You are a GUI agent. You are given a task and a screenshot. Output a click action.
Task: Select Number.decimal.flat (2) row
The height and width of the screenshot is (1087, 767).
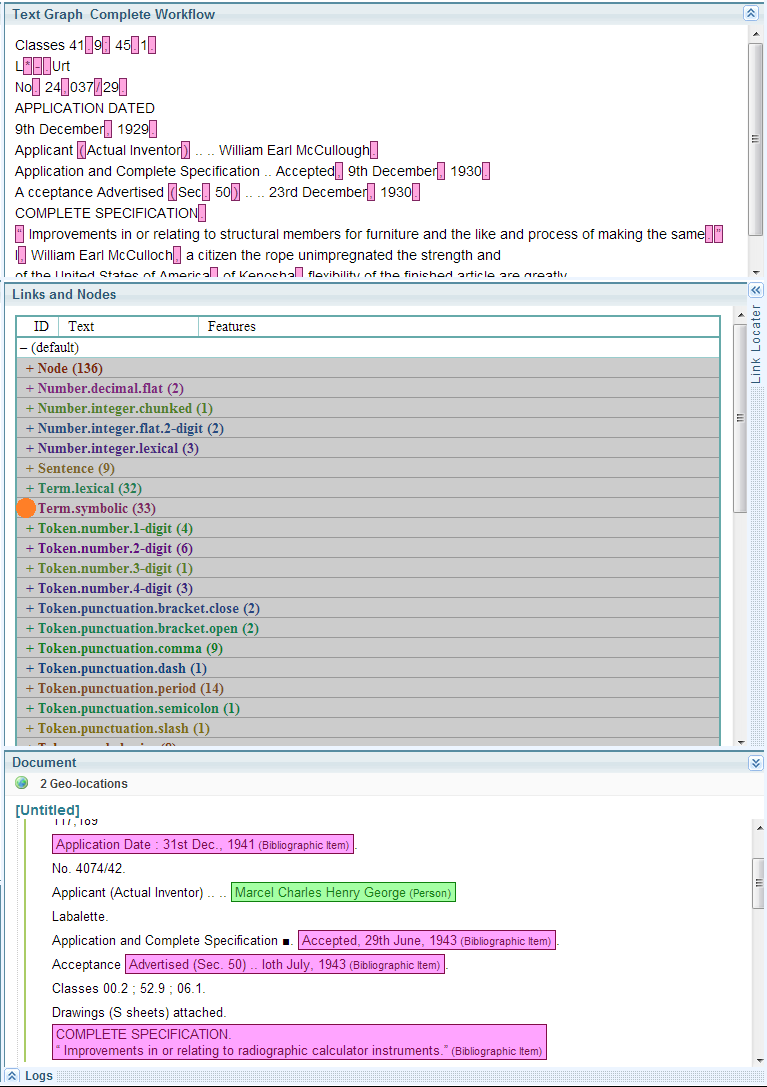click(110, 389)
